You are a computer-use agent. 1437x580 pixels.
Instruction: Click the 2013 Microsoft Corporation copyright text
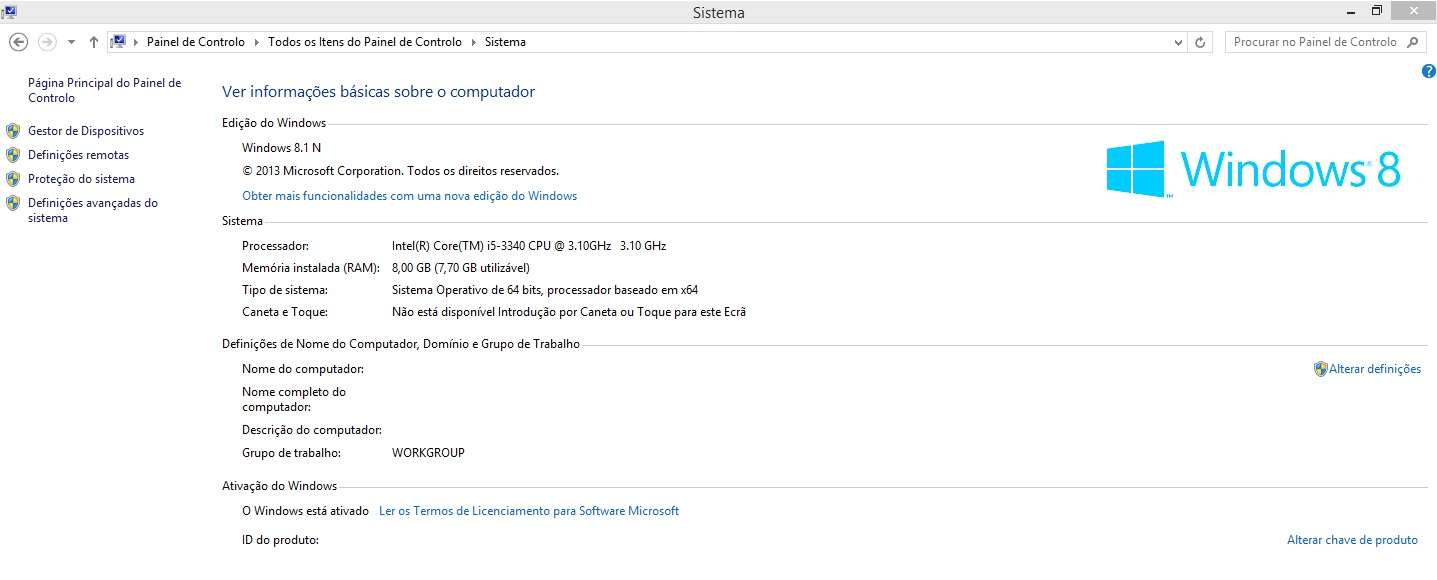pos(400,171)
